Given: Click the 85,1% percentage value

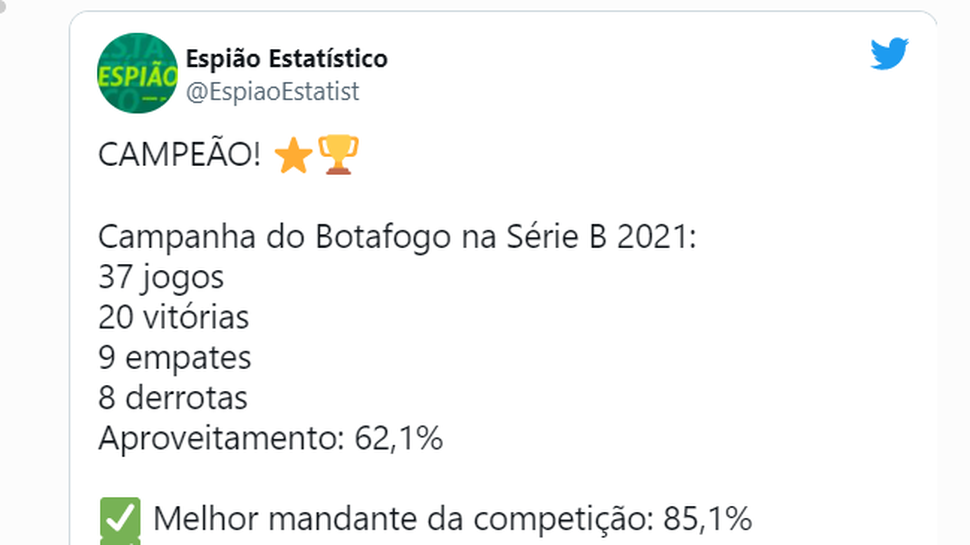Looking at the screenshot, I should pyautogui.click(x=708, y=519).
